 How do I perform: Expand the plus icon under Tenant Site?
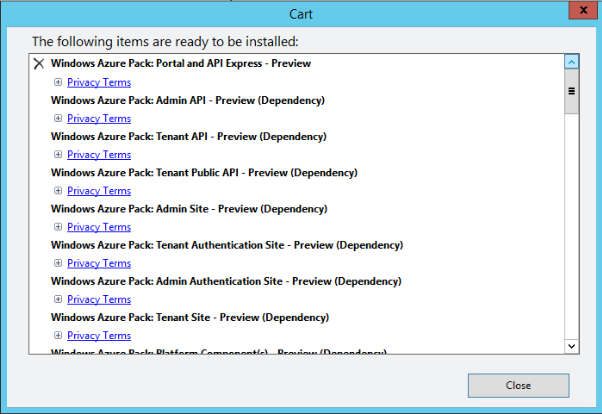point(58,335)
